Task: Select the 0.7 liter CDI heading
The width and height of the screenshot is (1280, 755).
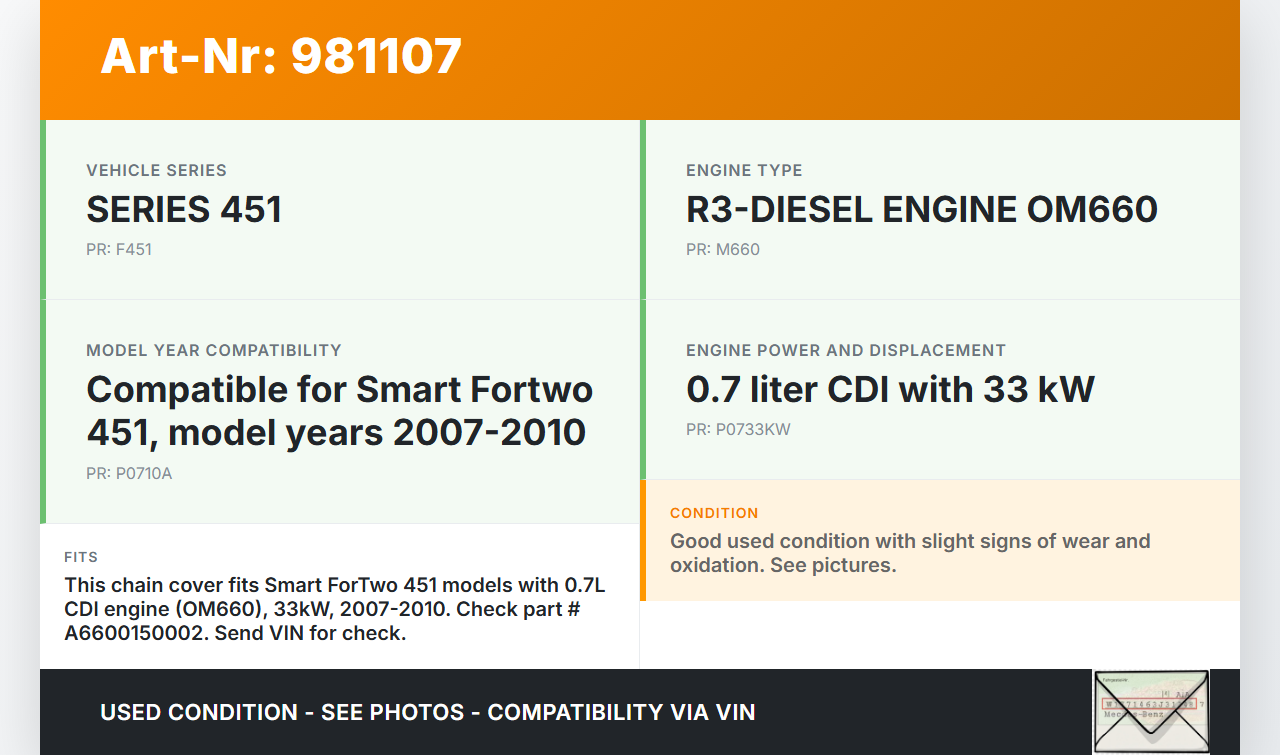Action: tap(890, 389)
